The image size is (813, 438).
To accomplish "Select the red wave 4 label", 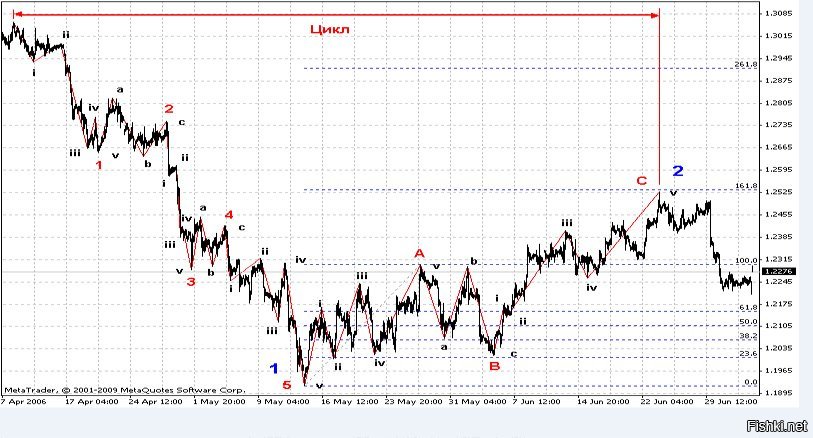I will [229, 214].
